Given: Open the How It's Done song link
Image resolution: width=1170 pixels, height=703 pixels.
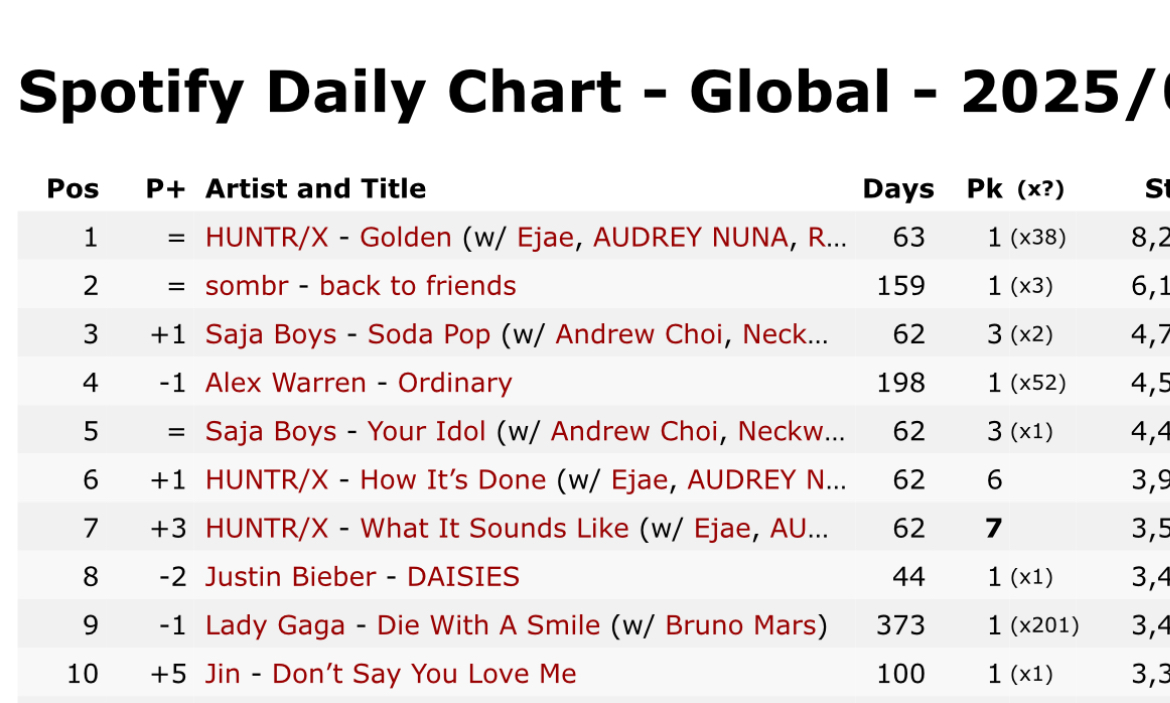Looking at the screenshot, I should 452,480.
